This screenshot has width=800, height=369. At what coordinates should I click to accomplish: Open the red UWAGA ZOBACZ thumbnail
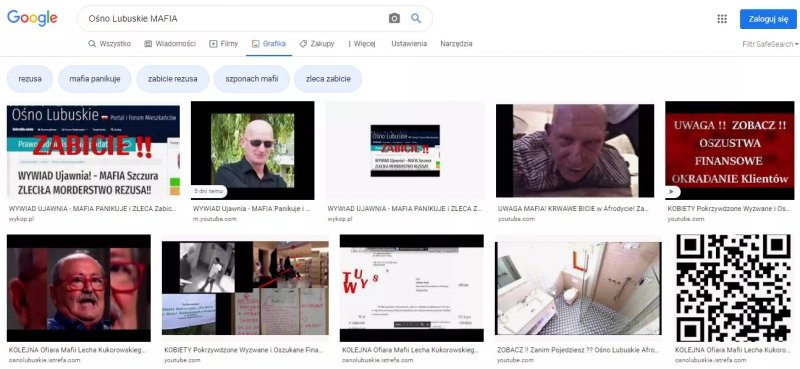(730, 150)
